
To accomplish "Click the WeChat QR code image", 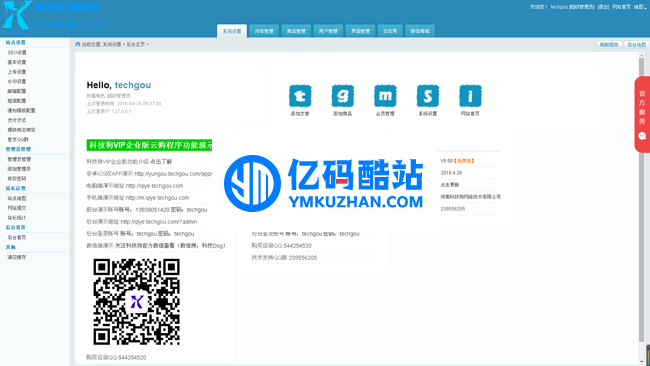I will tap(136, 302).
